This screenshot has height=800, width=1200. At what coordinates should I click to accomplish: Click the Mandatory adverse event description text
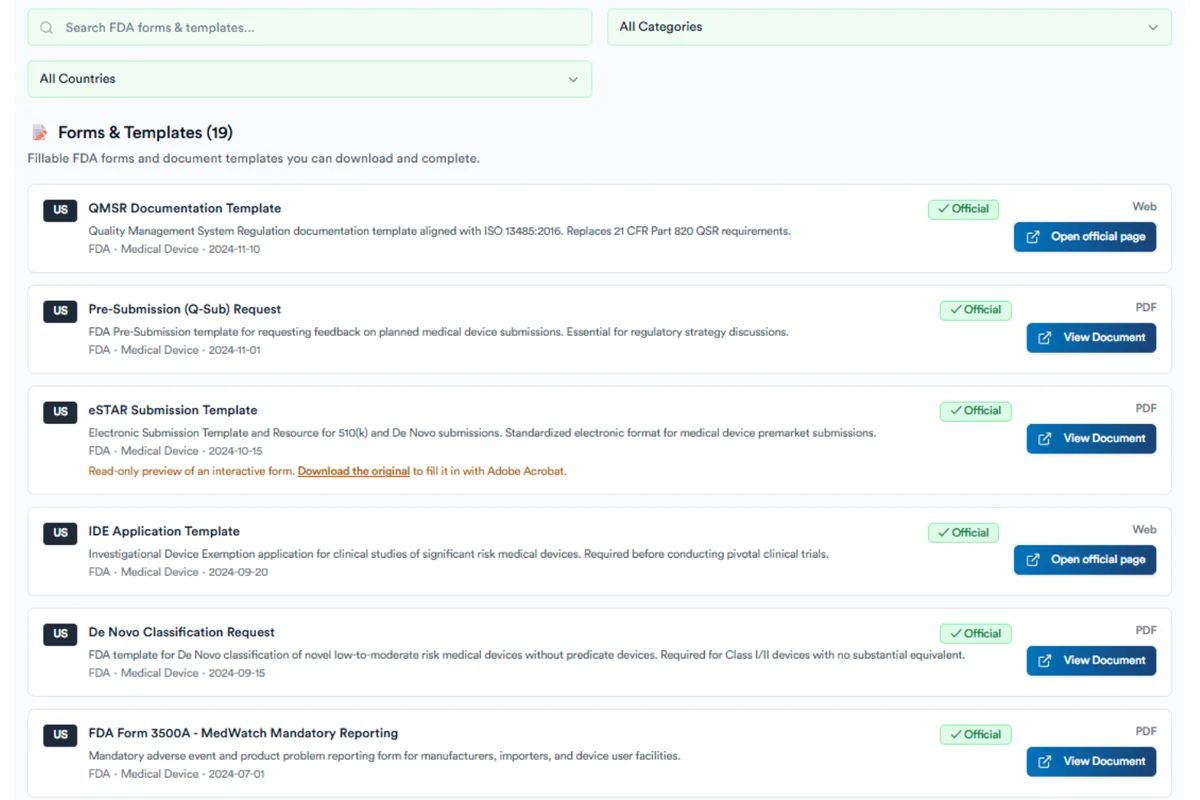click(x=385, y=757)
